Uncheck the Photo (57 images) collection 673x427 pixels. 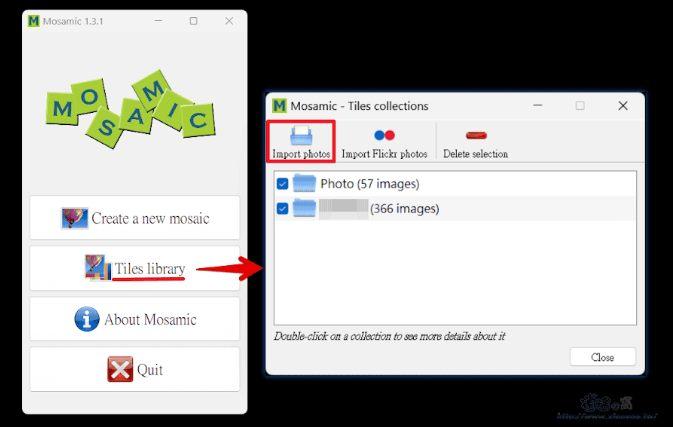point(282,184)
